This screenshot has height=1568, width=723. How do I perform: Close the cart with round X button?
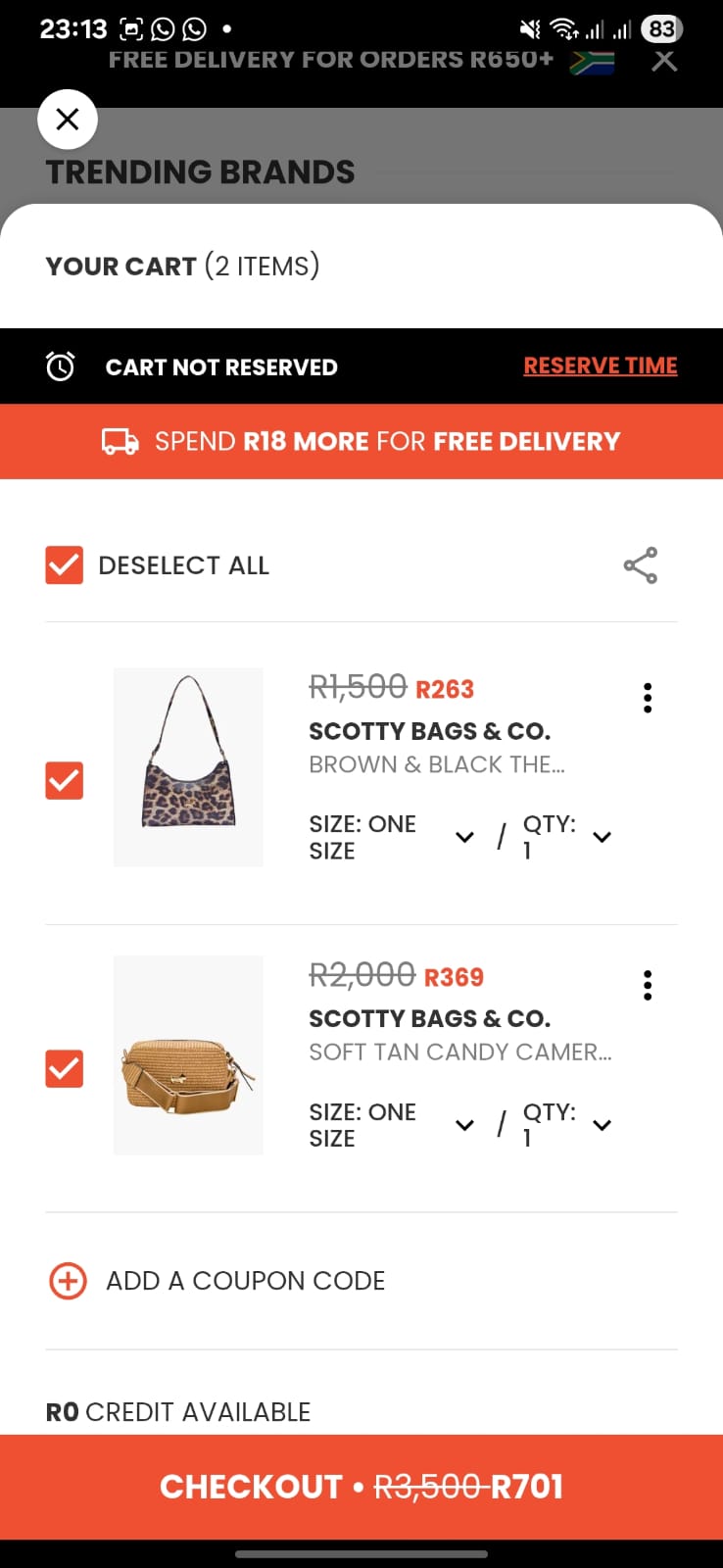(68, 120)
